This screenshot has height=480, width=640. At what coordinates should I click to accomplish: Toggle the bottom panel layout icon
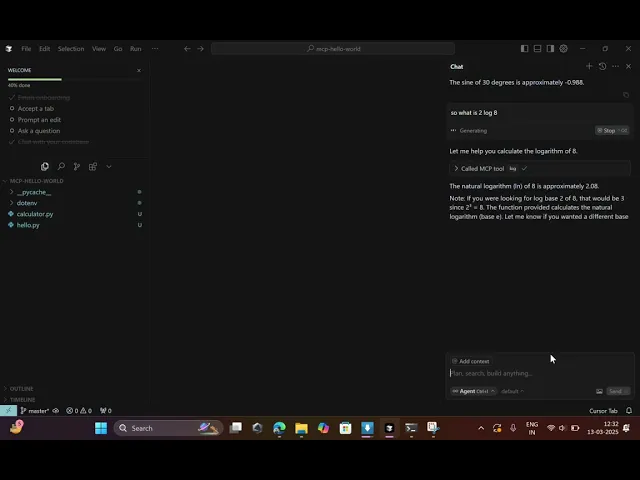pos(538,49)
